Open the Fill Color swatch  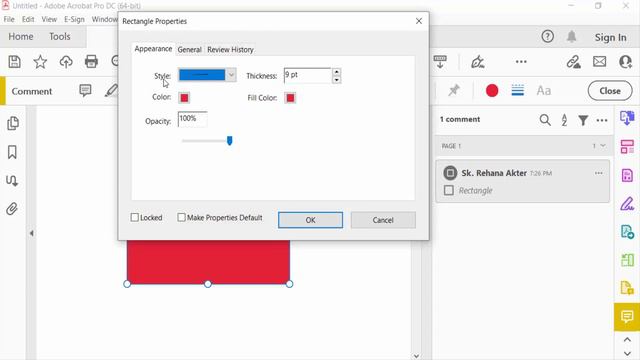tap(290, 98)
